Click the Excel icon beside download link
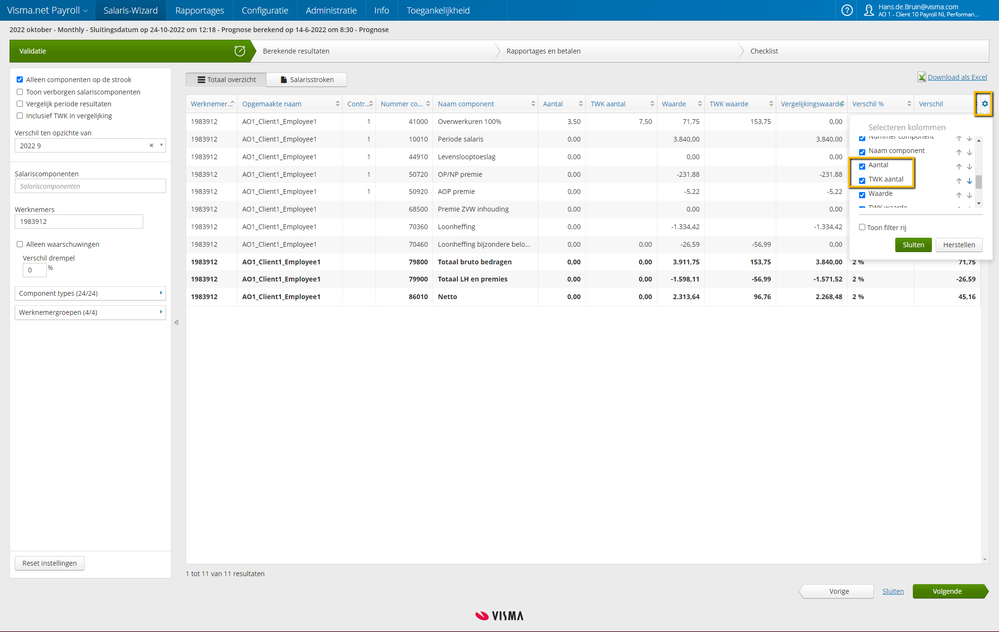This screenshot has height=632, width=999. click(921, 77)
